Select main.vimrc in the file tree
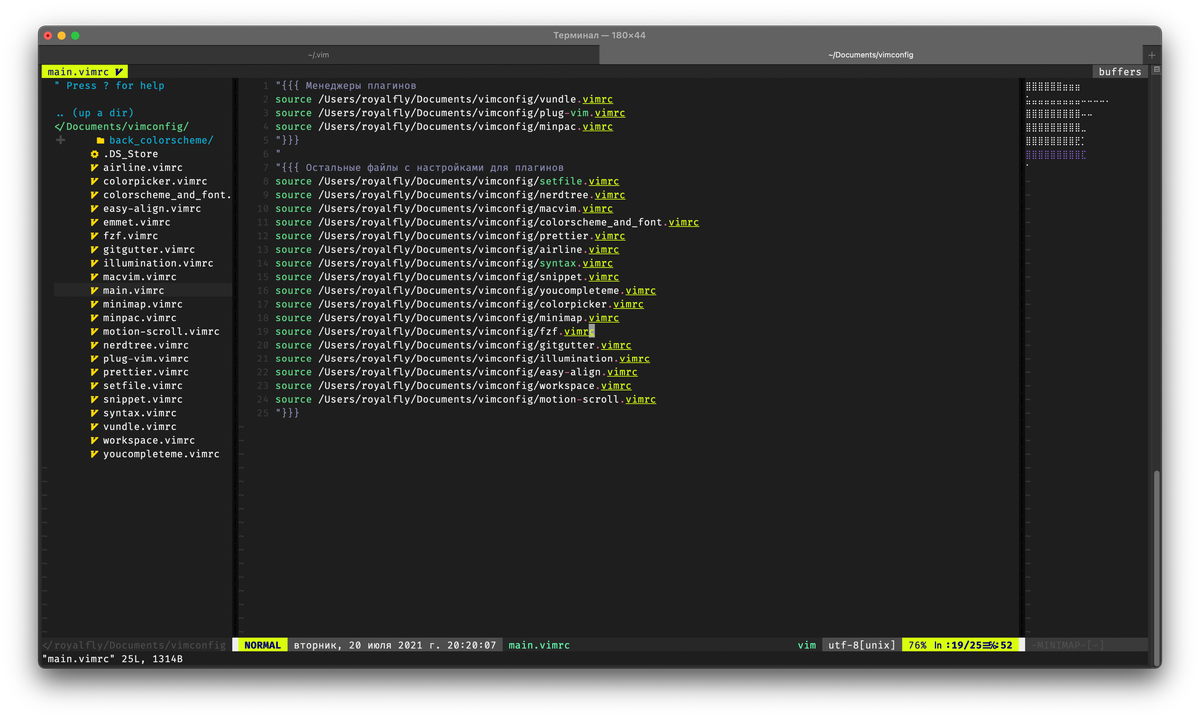 (133, 290)
